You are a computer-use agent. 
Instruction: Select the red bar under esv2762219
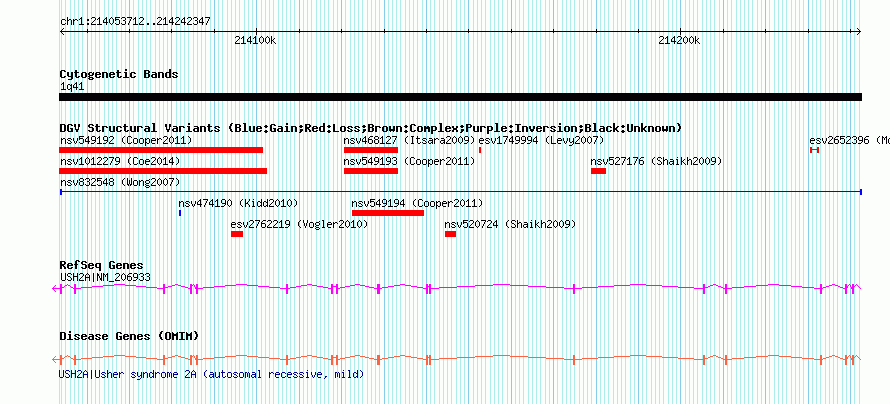[x=237, y=234]
